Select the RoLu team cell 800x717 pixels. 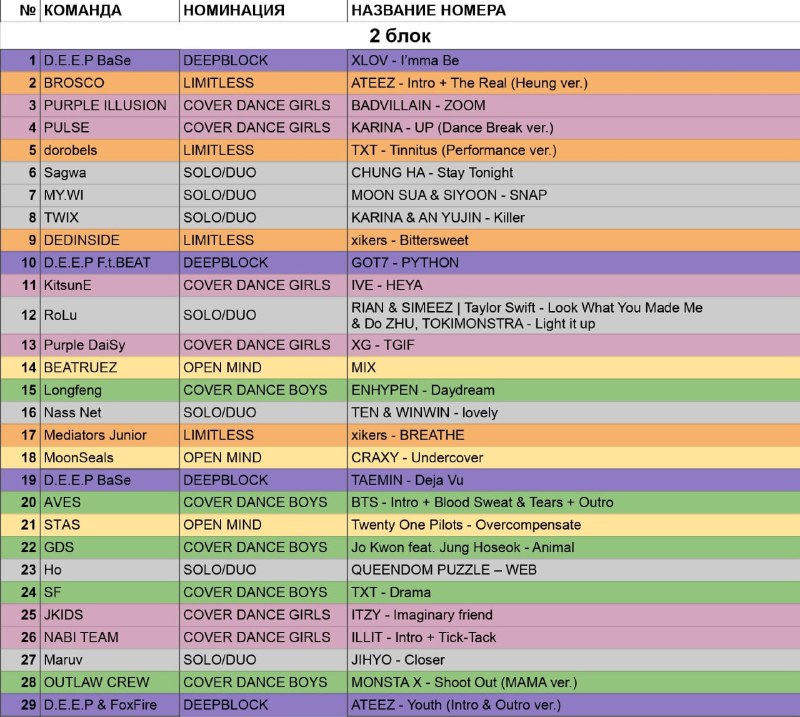(110, 315)
